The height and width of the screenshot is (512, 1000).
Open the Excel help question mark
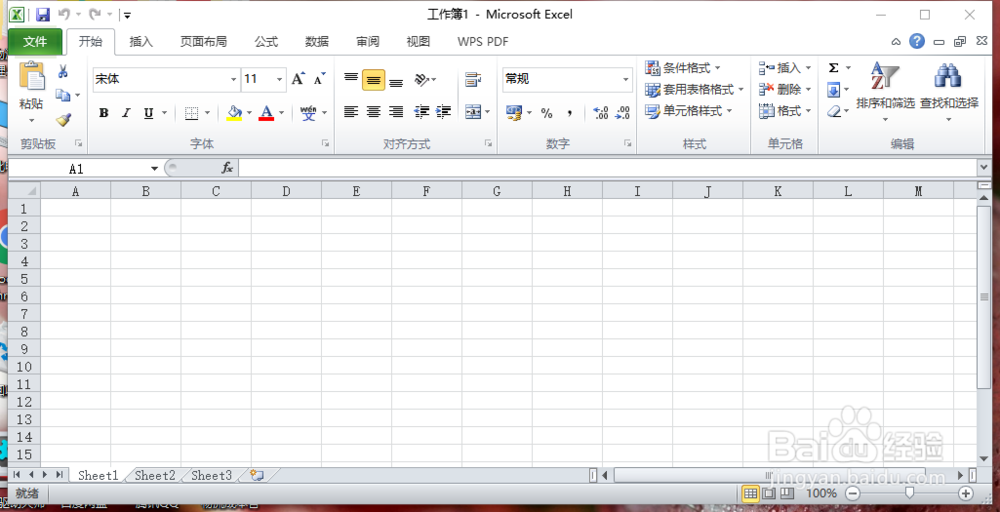click(x=916, y=42)
